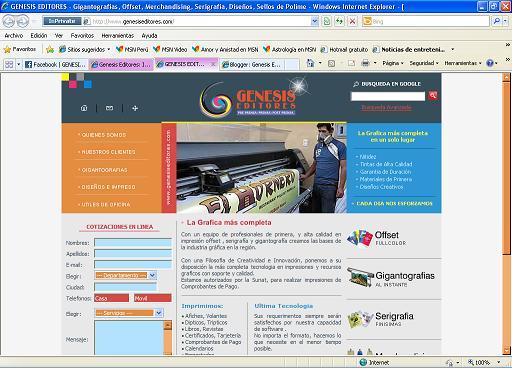The width and height of the screenshot is (512, 368).
Task: Click the Refresh page icon
Action: (339, 21)
